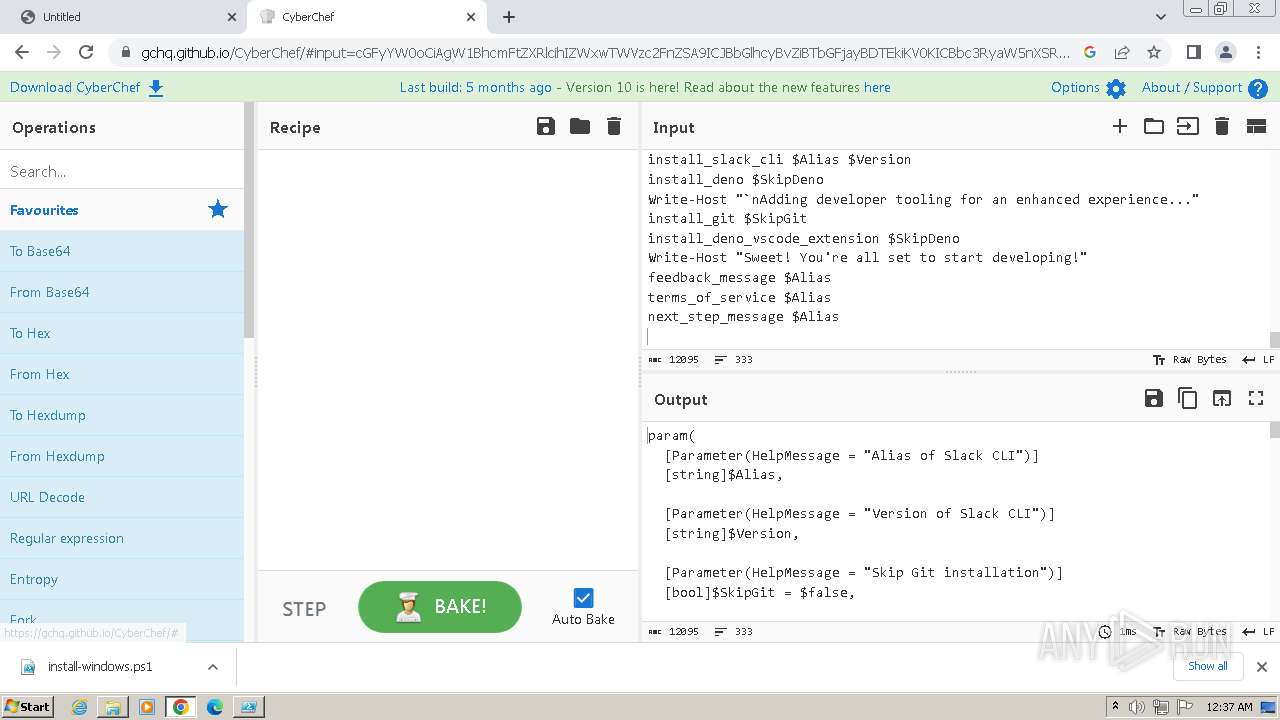Choose the From Hexdump operation
Viewport: 1280px width, 720px height.
pyautogui.click(x=122, y=456)
